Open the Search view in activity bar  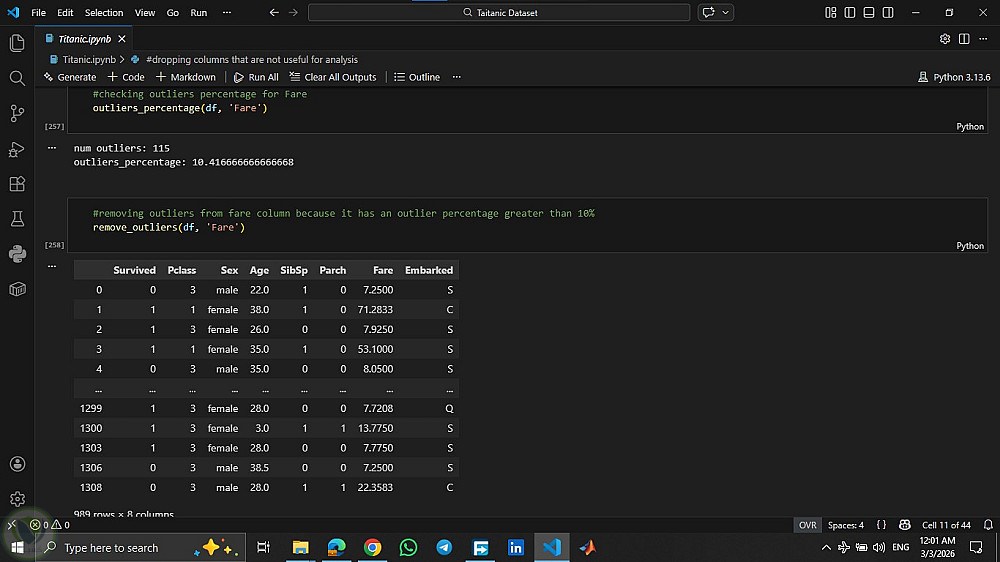[17, 78]
